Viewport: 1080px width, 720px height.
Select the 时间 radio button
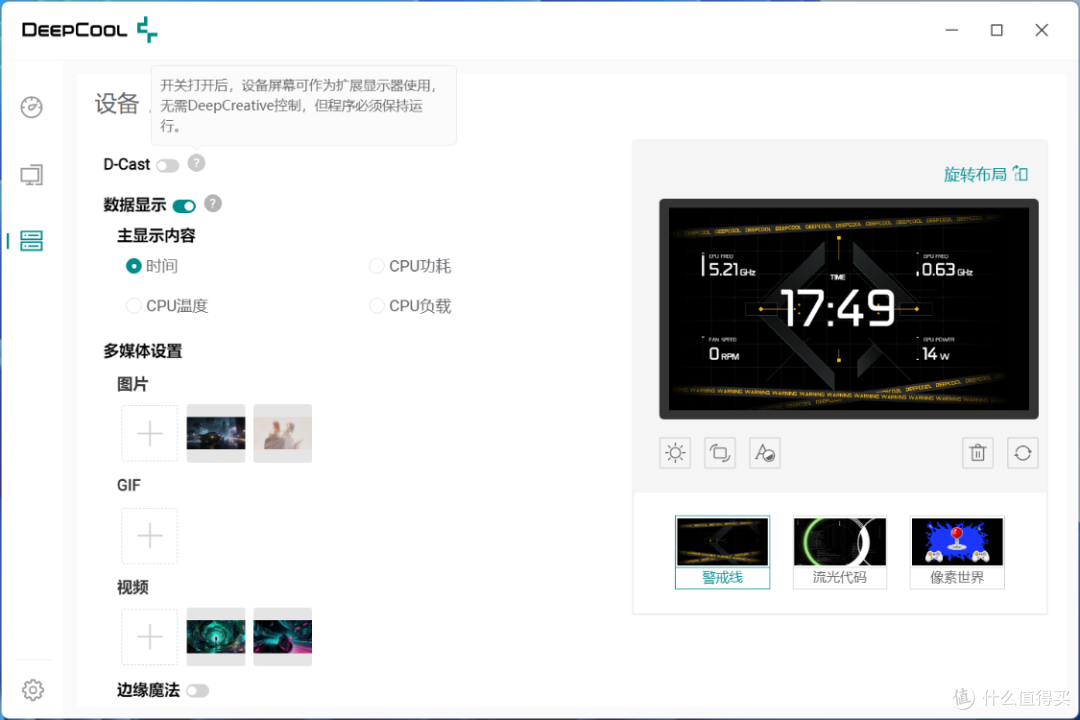click(x=134, y=266)
